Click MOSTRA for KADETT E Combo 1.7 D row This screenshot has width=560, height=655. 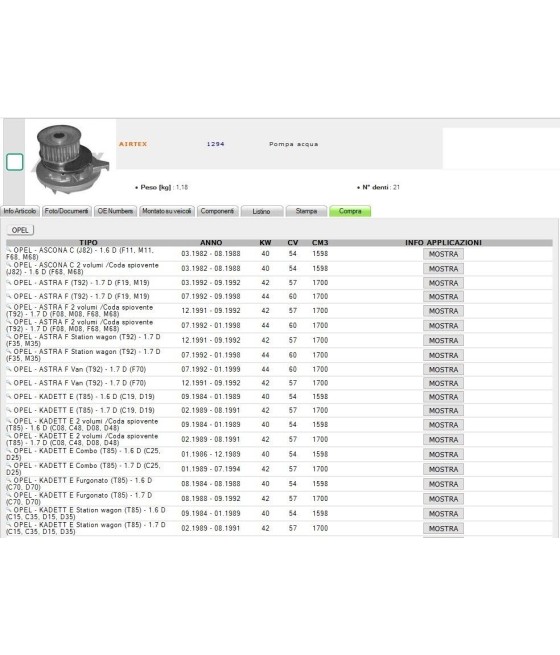(x=443, y=470)
